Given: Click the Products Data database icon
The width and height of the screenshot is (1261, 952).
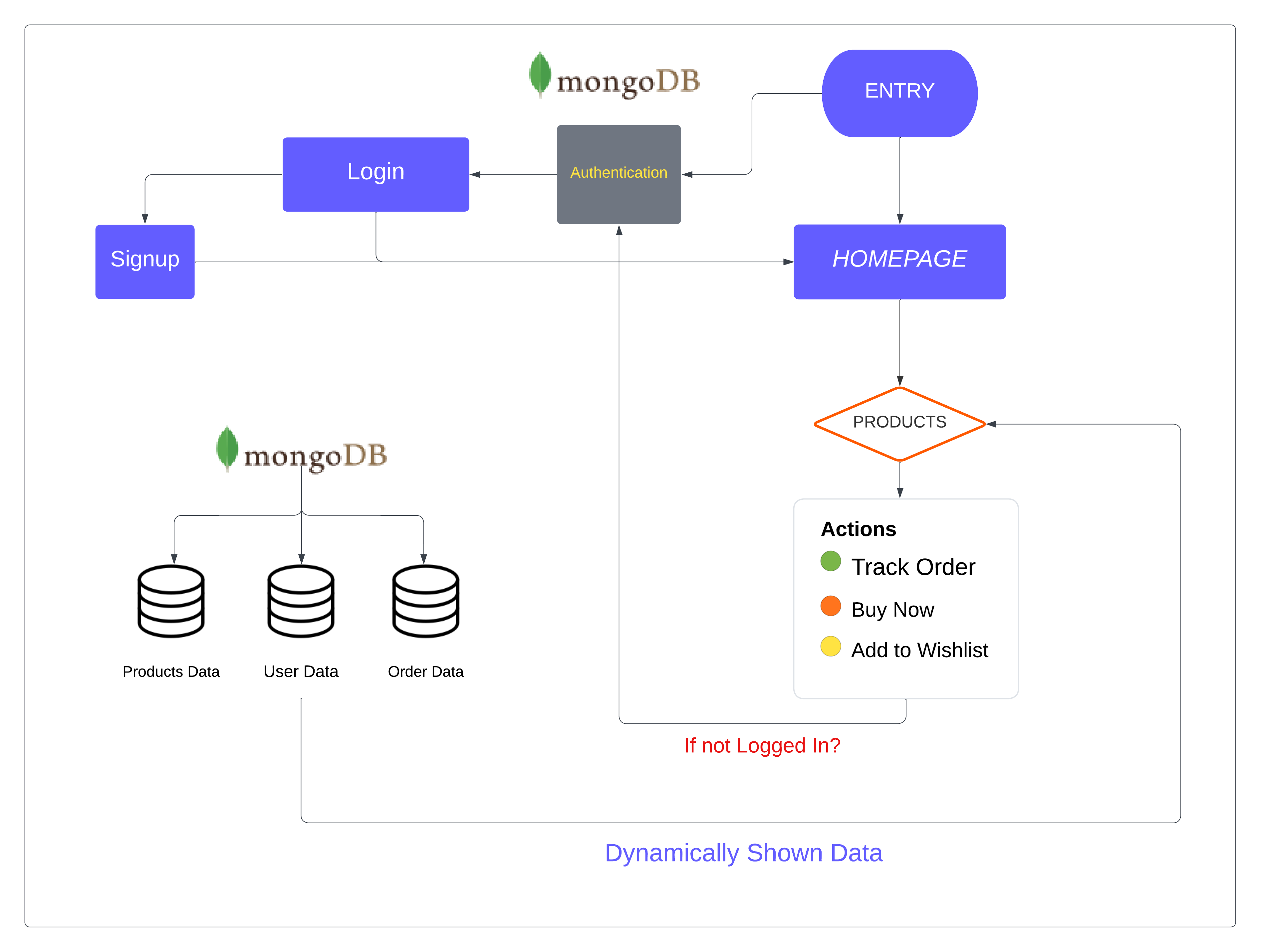Looking at the screenshot, I should [x=171, y=601].
